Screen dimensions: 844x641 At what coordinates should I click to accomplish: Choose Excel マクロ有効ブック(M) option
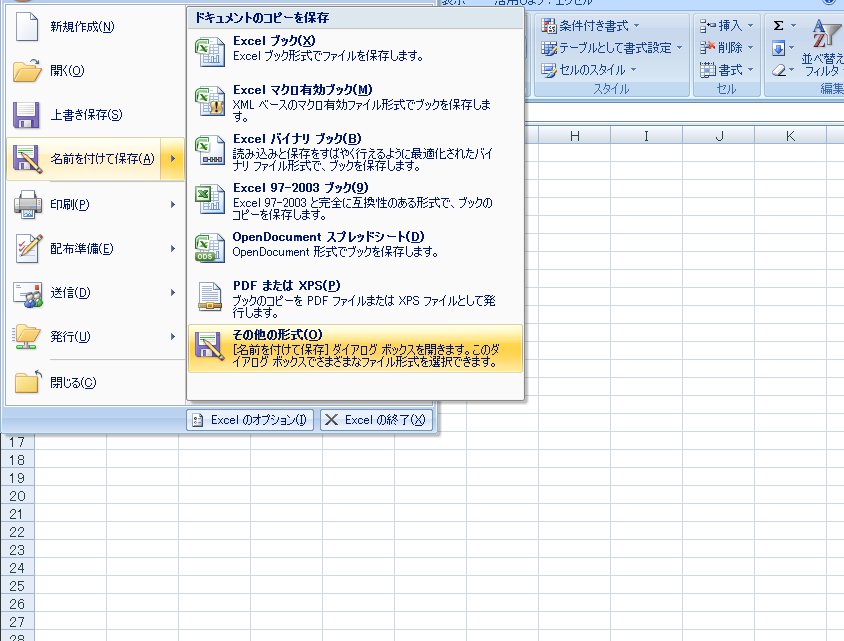tap(355, 101)
